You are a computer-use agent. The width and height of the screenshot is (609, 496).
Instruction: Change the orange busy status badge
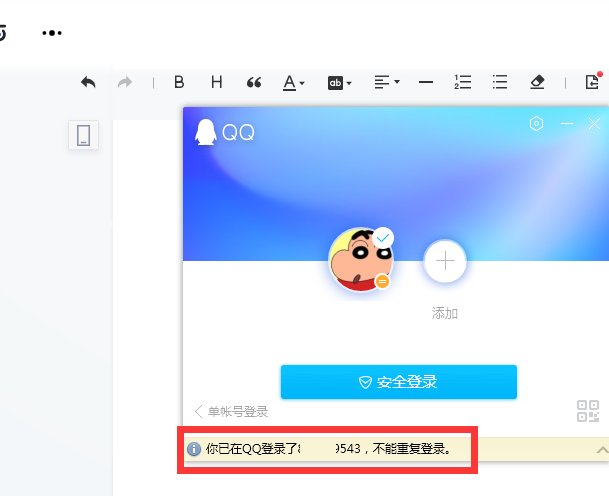(382, 281)
